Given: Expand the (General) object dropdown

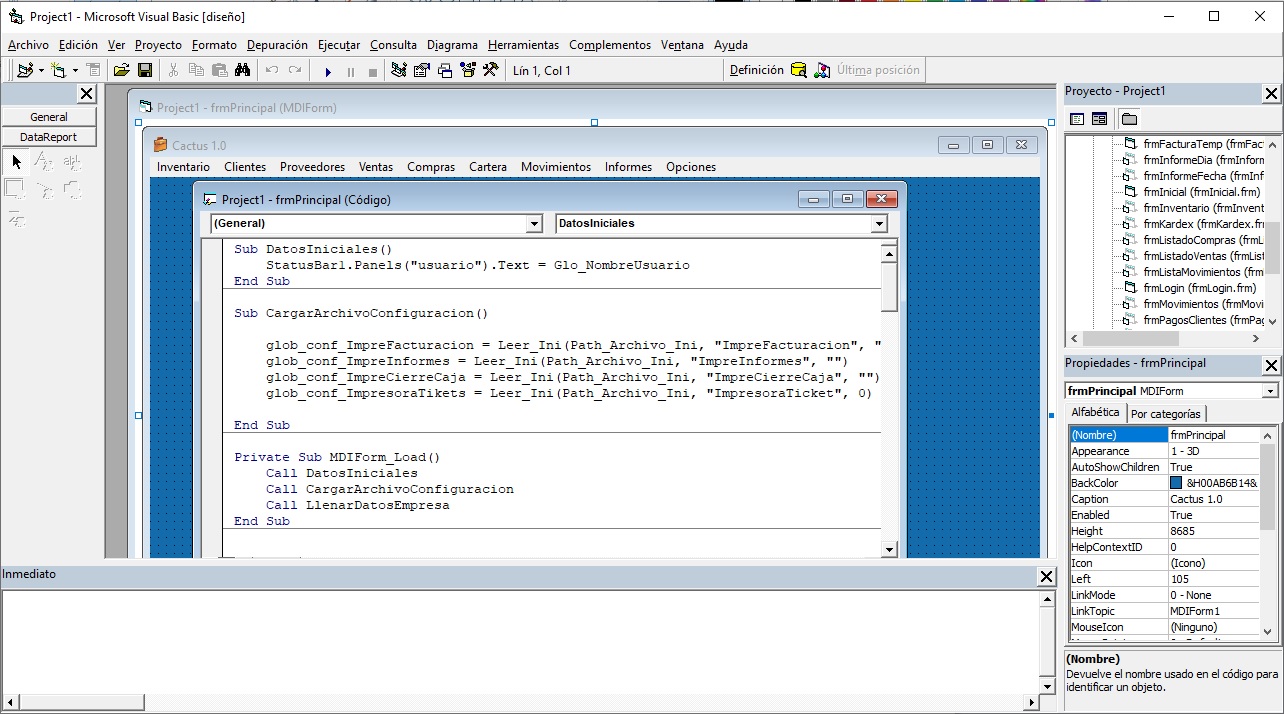Looking at the screenshot, I should point(533,224).
